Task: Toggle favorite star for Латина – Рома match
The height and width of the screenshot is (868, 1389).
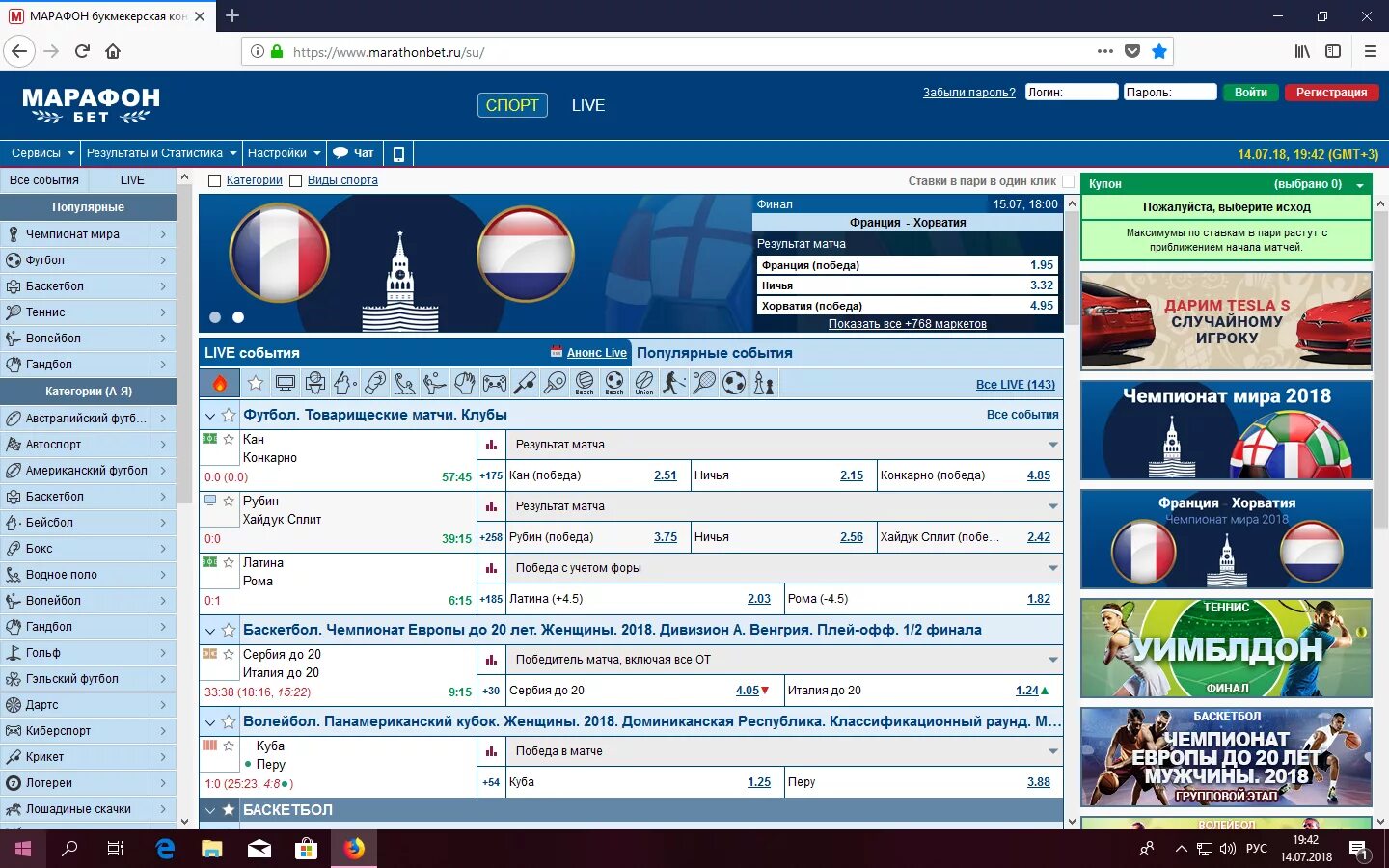Action: click(x=229, y=562)
